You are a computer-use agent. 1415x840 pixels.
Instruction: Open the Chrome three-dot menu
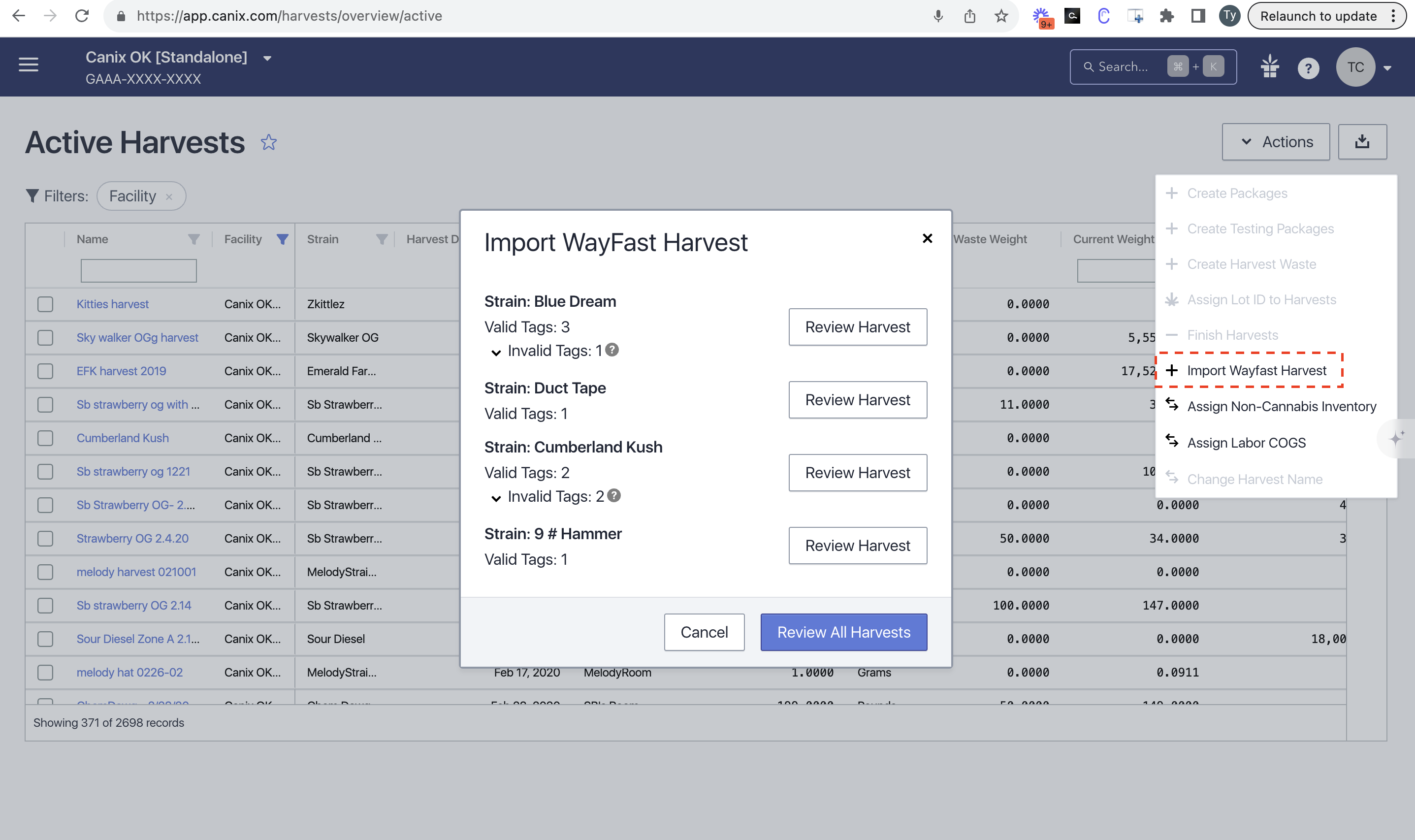[x=1393, y=16]
